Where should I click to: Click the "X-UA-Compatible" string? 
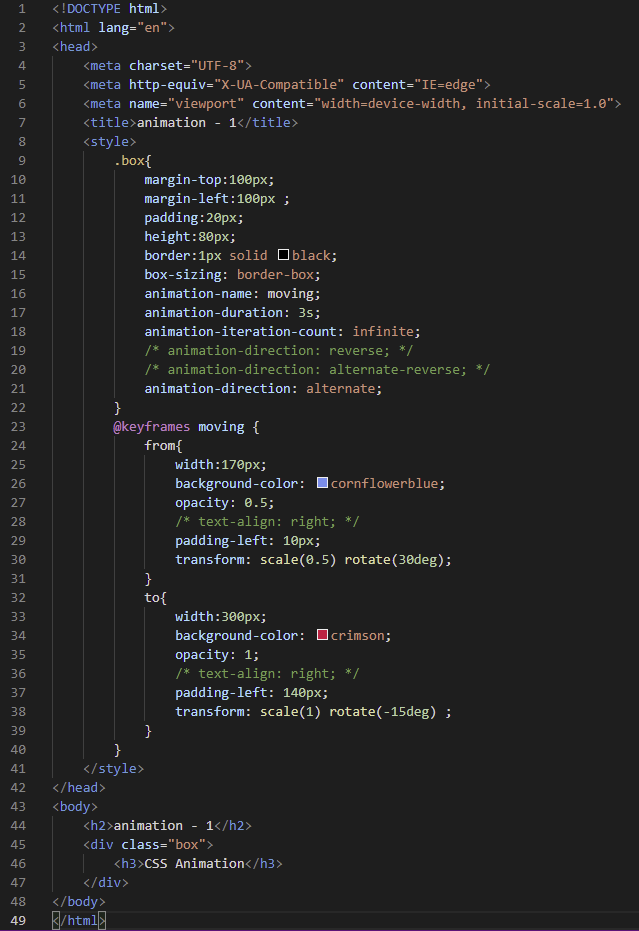click(279, 84)
